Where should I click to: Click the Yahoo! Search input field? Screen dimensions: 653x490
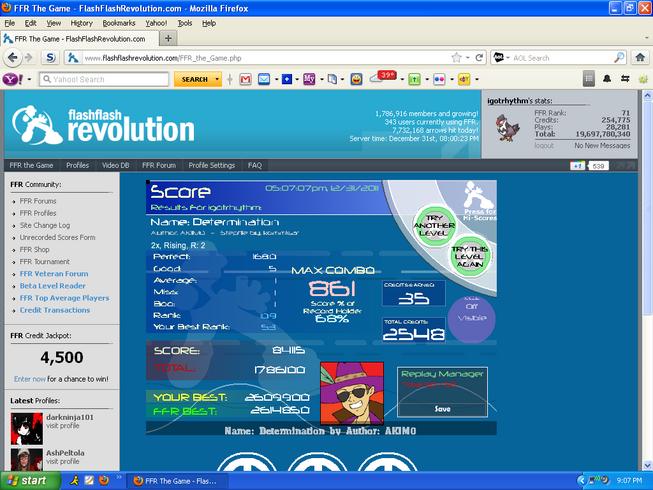click(x=104, y=79)
